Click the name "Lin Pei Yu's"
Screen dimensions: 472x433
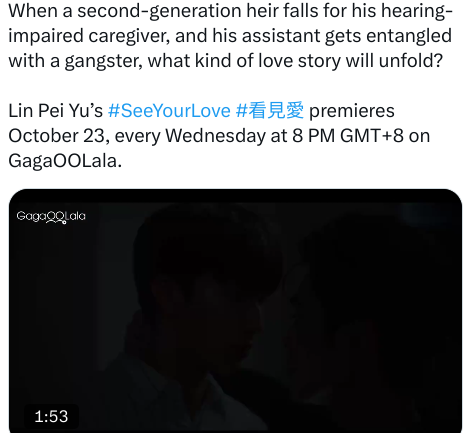[x=55, y=111]
